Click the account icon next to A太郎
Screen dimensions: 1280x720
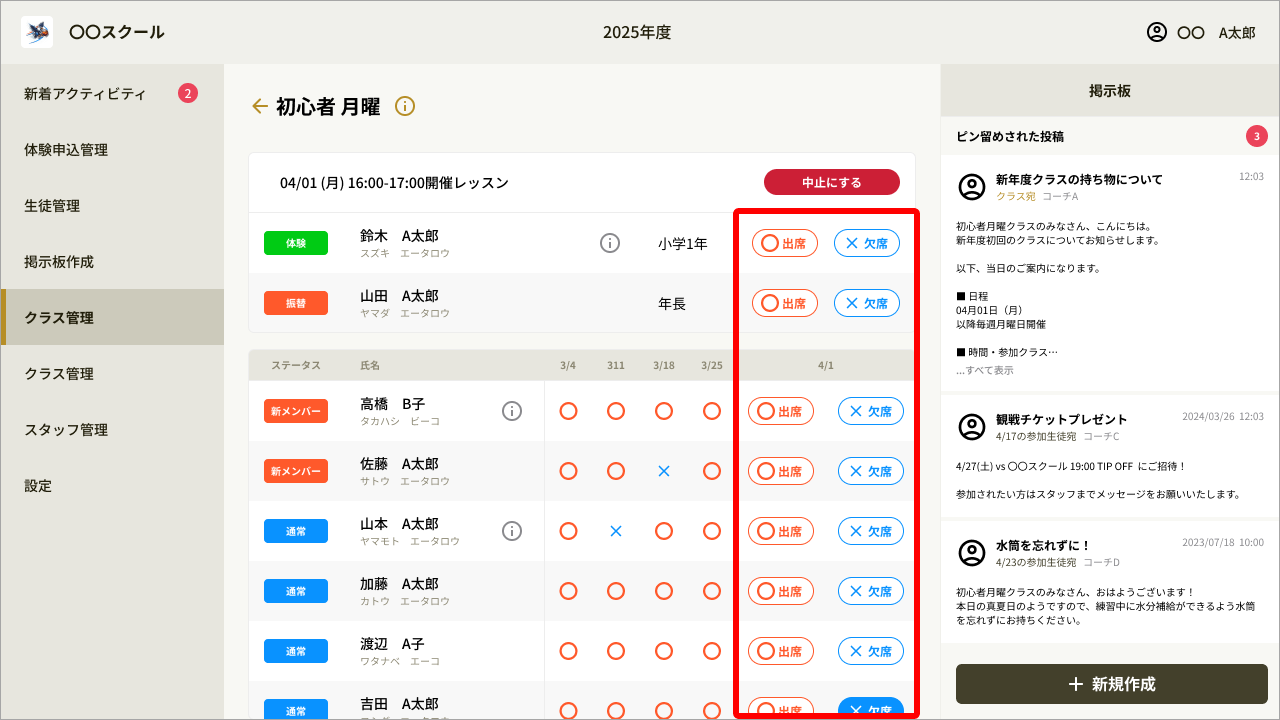[x=1156, y=32]
